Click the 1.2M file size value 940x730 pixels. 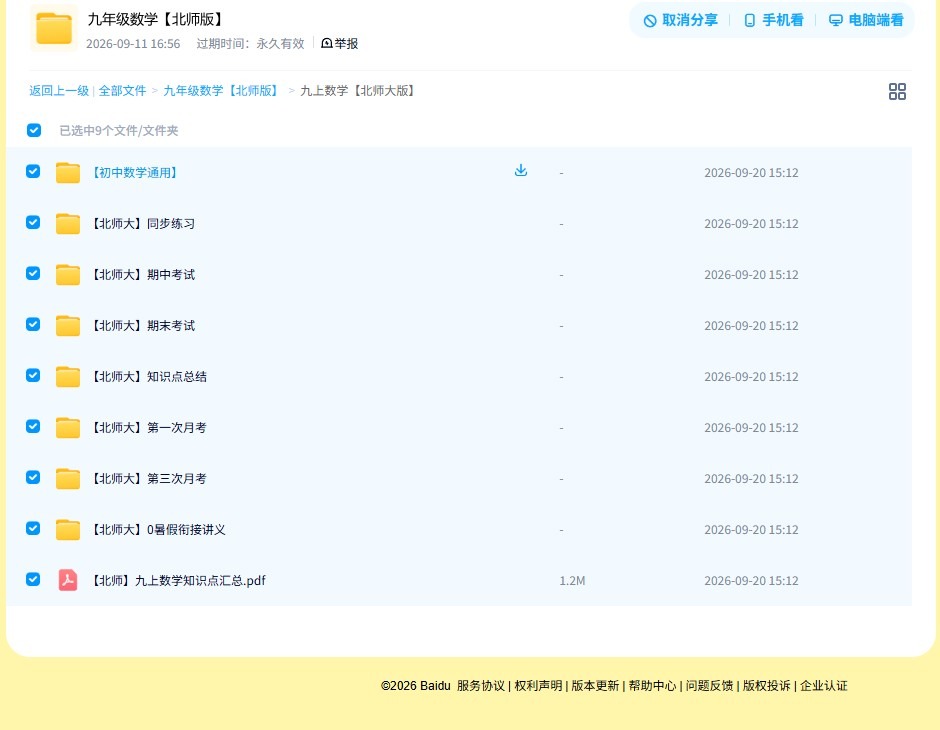572,581
